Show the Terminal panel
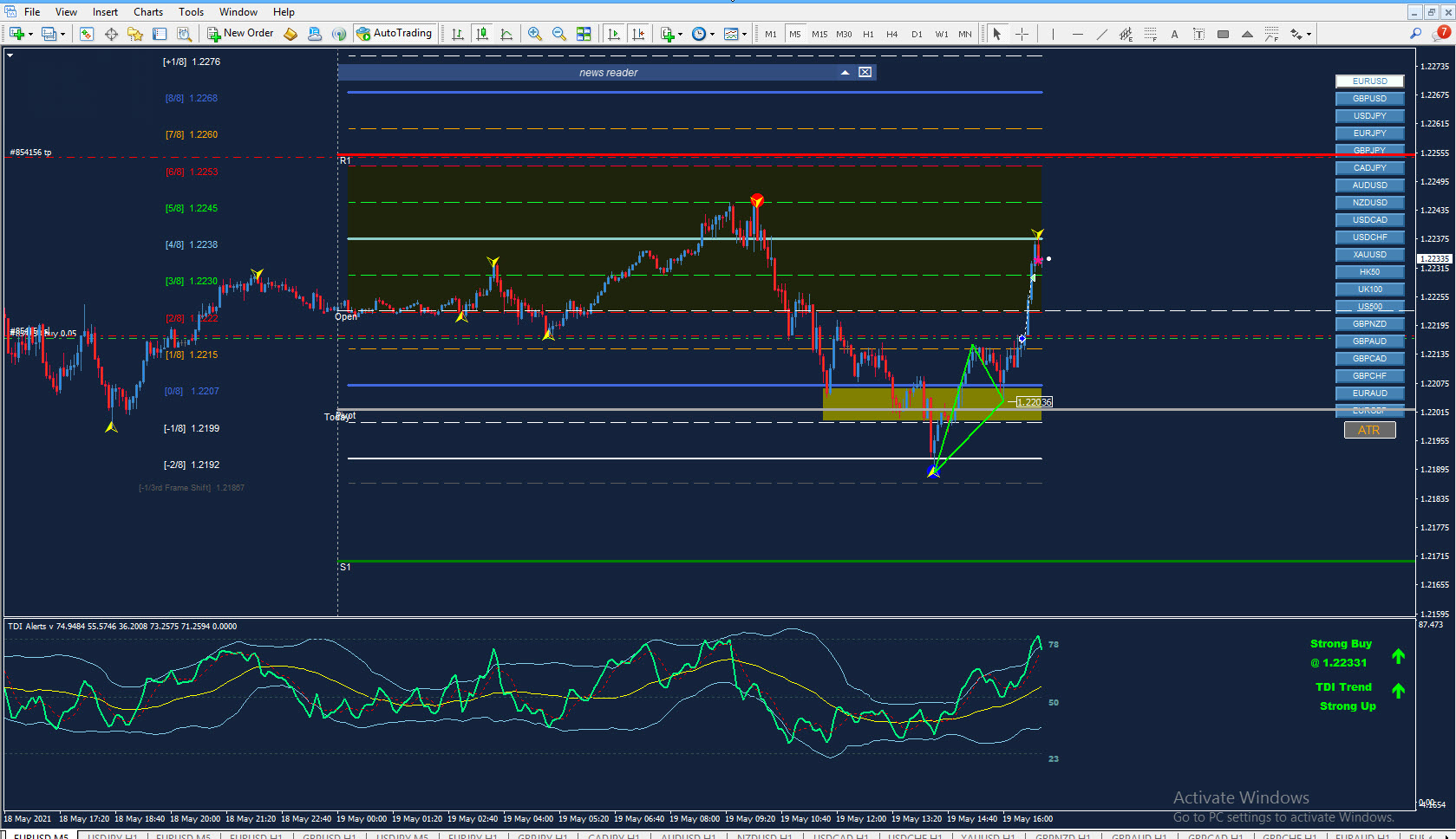Screen dimensions: 1456x839 pos(160,34)
